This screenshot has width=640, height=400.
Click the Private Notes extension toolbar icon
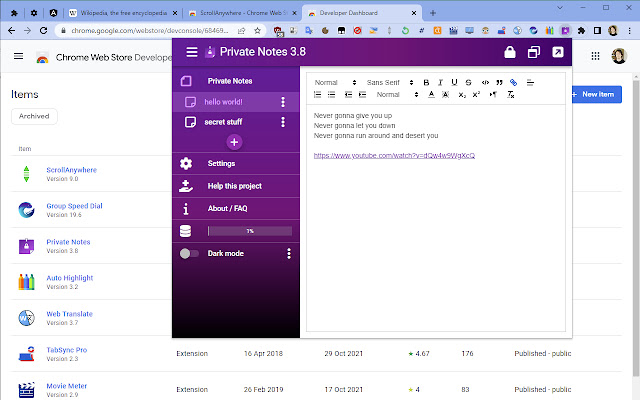click(565, 31)
